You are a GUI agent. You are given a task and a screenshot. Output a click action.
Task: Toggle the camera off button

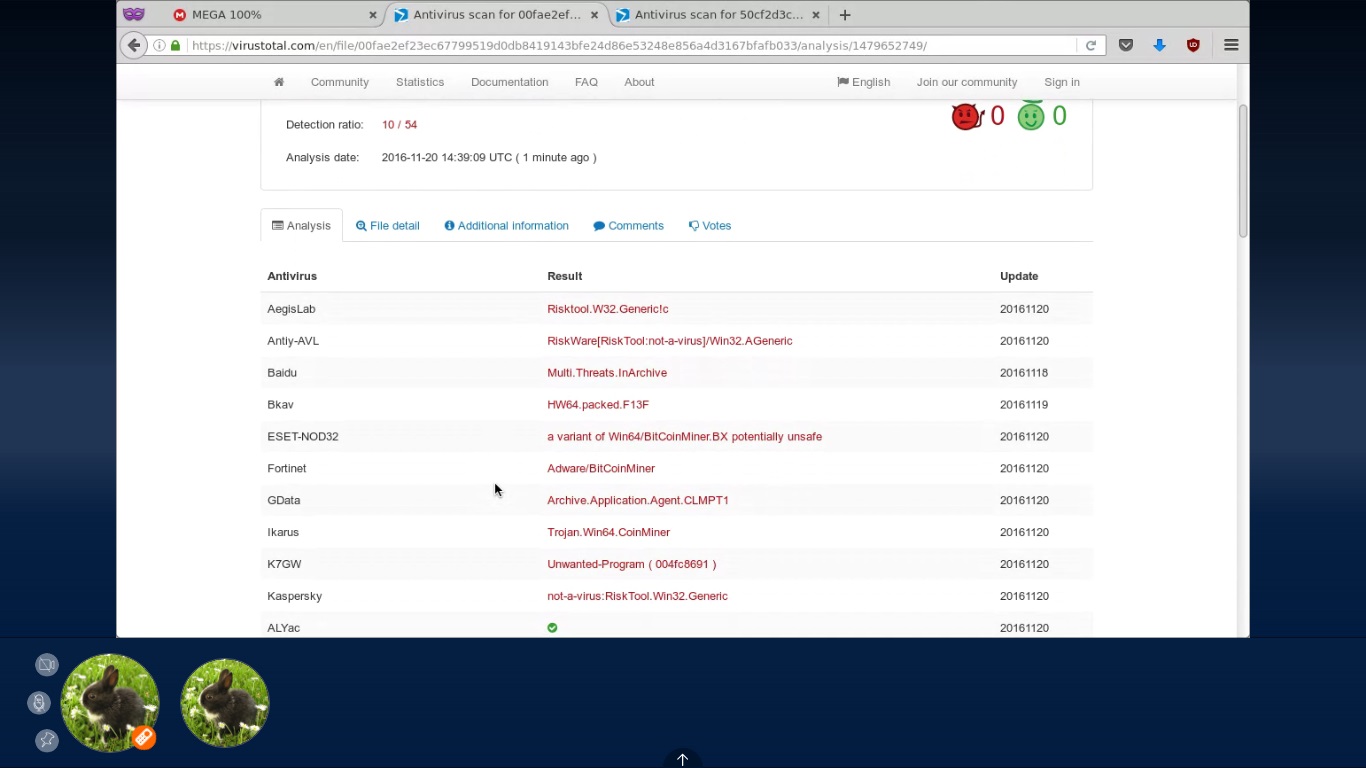pyautogui.click(x=47, y=665)
